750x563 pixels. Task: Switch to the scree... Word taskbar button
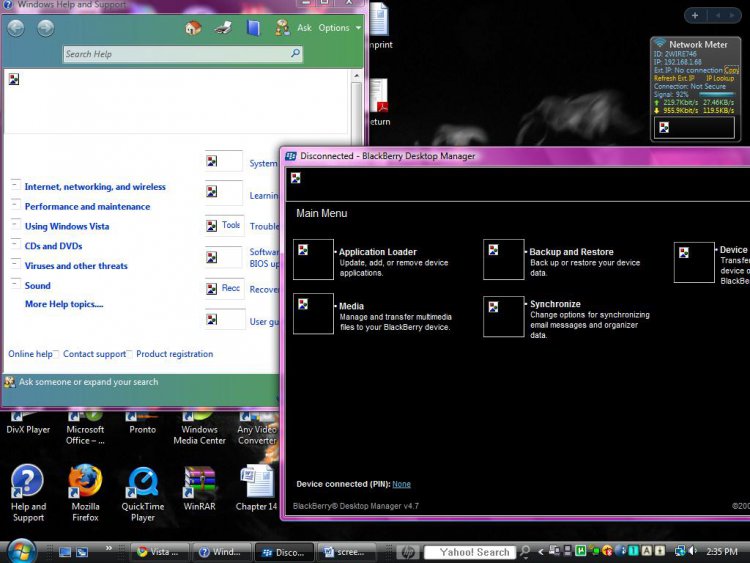pyautogui.click(x=346, y=552)
